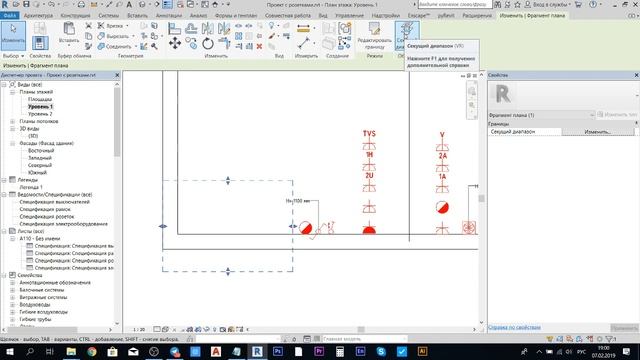Collapse the Листы (все) node
This screenshot has height=360, width=640.
pos(4,231)
